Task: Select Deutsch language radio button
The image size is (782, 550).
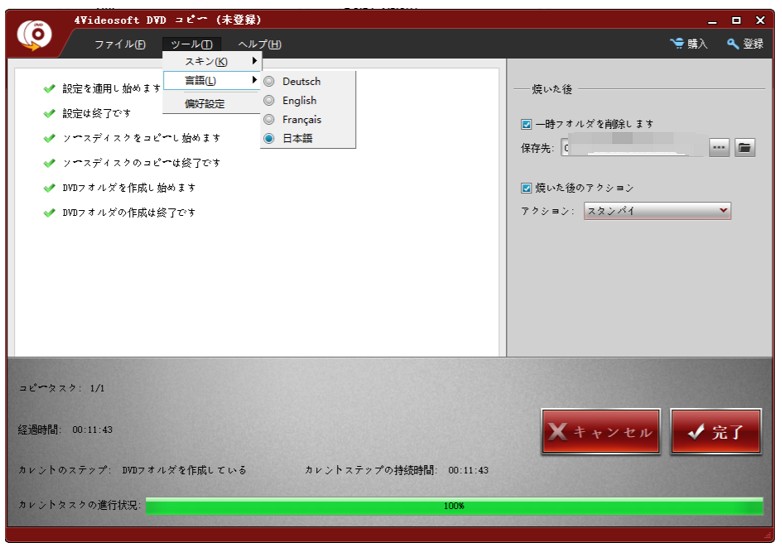Action: coord(269,81)
